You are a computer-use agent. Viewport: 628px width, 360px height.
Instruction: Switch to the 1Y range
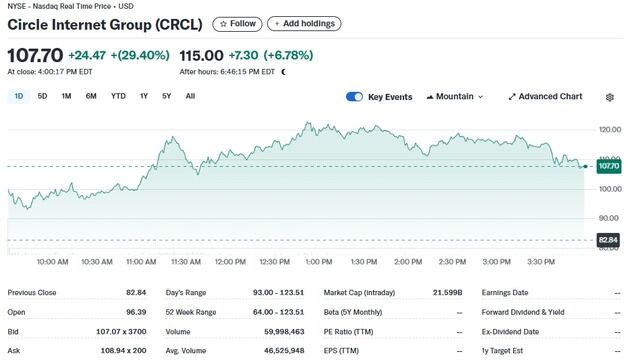coord(144,96)
